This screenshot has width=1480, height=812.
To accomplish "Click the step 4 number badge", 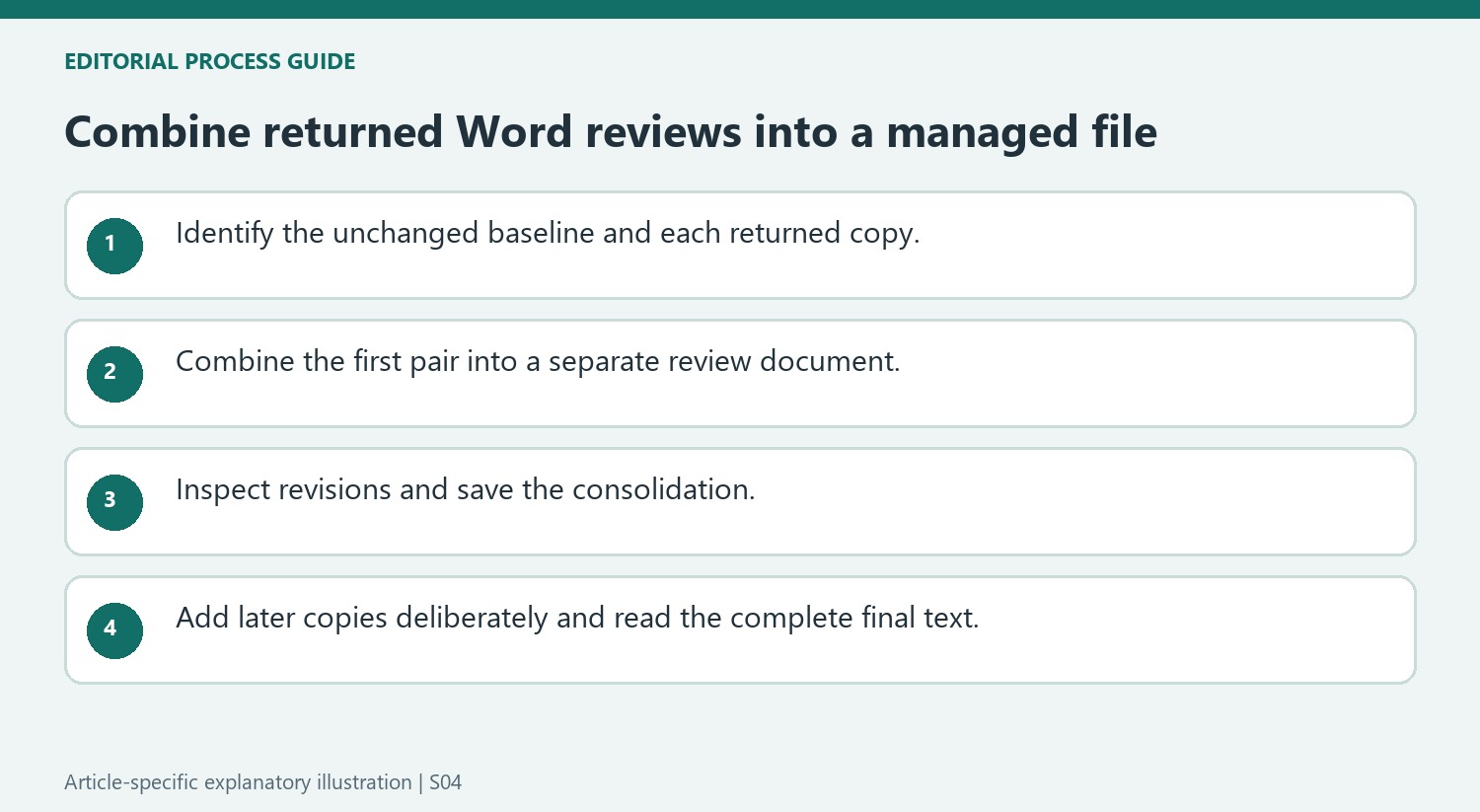I will (114, 630).
